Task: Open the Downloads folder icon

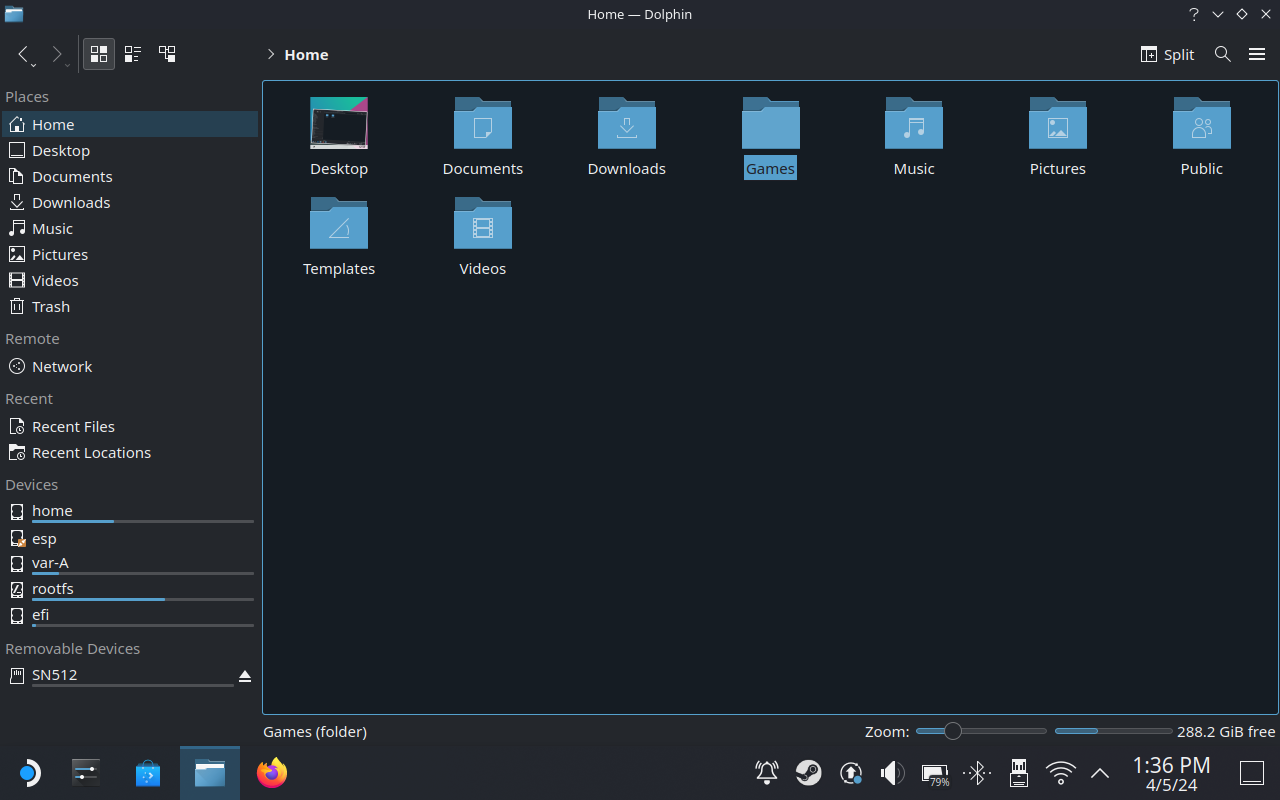Action: click(x=626, y=125)
